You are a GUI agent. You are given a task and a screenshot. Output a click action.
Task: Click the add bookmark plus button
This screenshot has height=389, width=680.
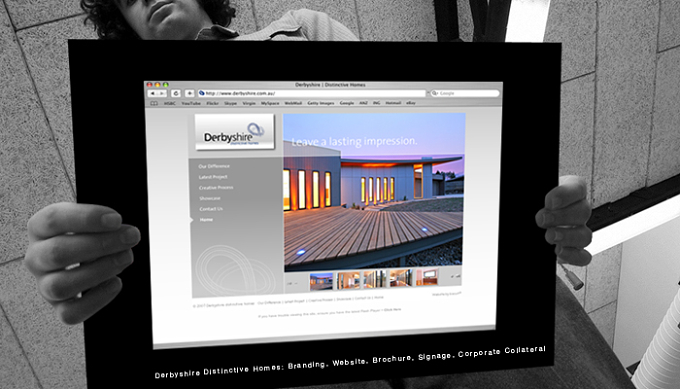click(190, 93)
